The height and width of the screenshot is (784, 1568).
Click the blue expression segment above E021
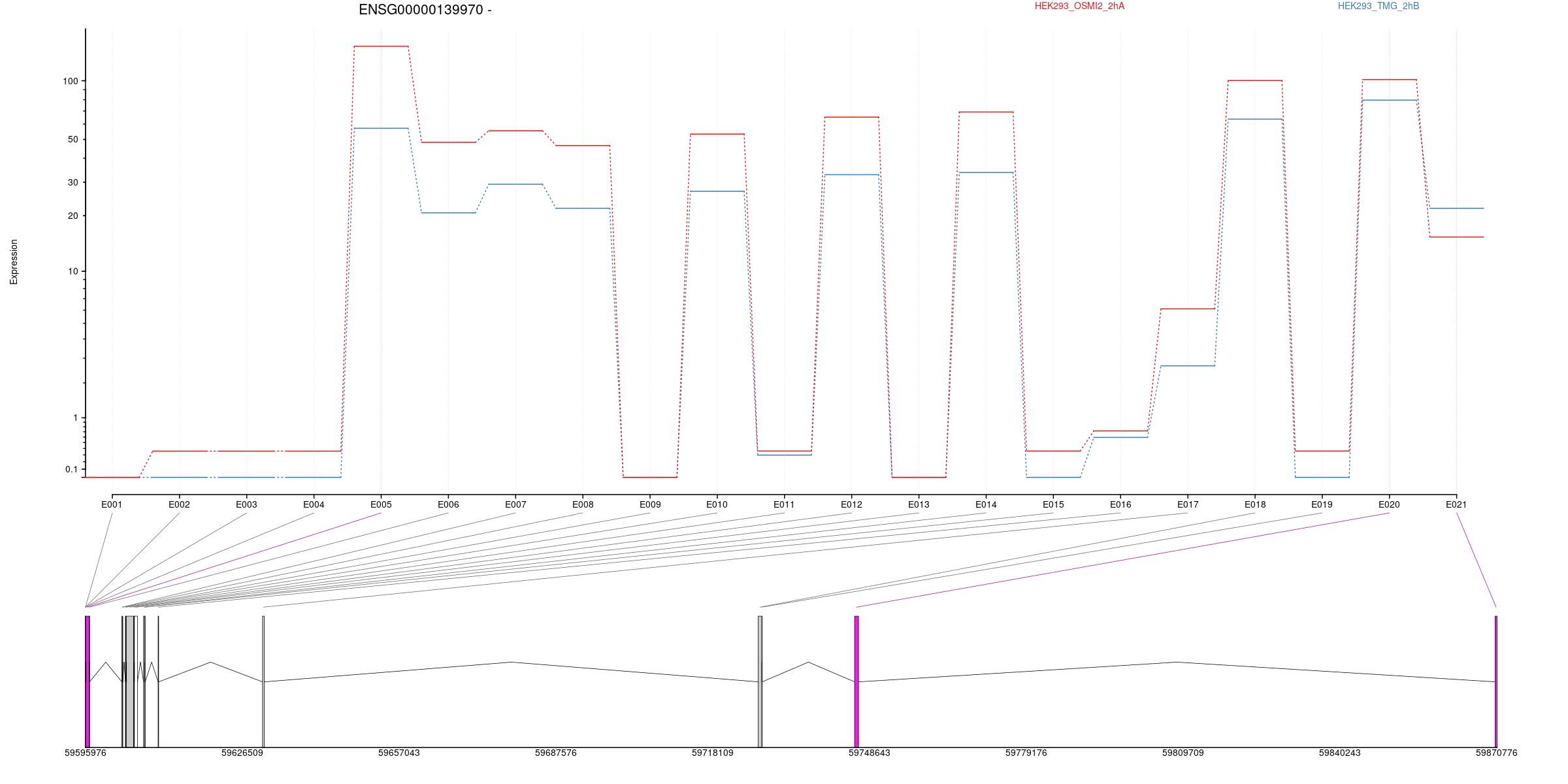tap(1456, 208)
